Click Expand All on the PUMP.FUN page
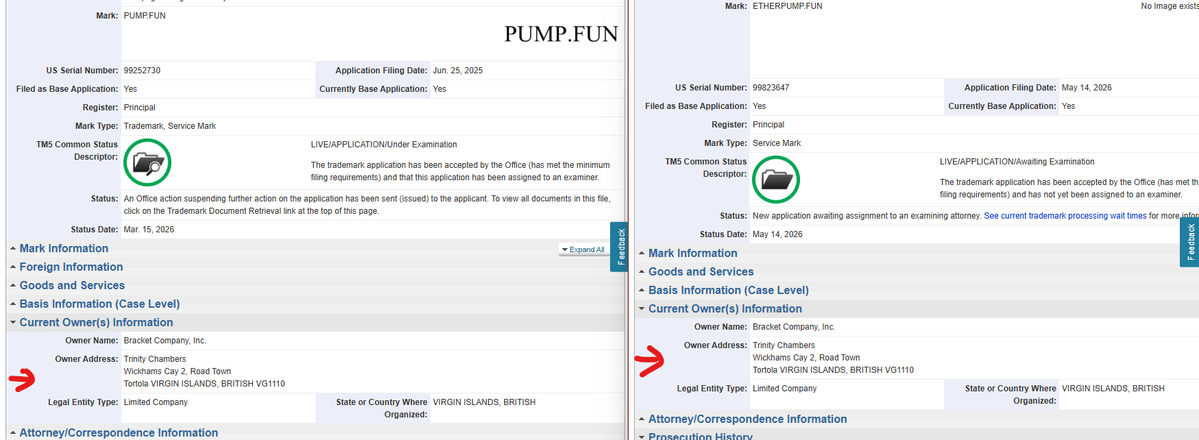Screen dimensions: 1199x440 583,249
